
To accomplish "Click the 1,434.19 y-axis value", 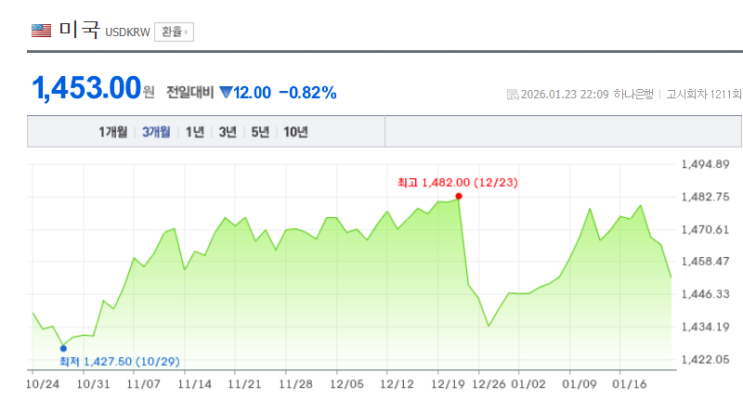I will [x=705, y=327].
